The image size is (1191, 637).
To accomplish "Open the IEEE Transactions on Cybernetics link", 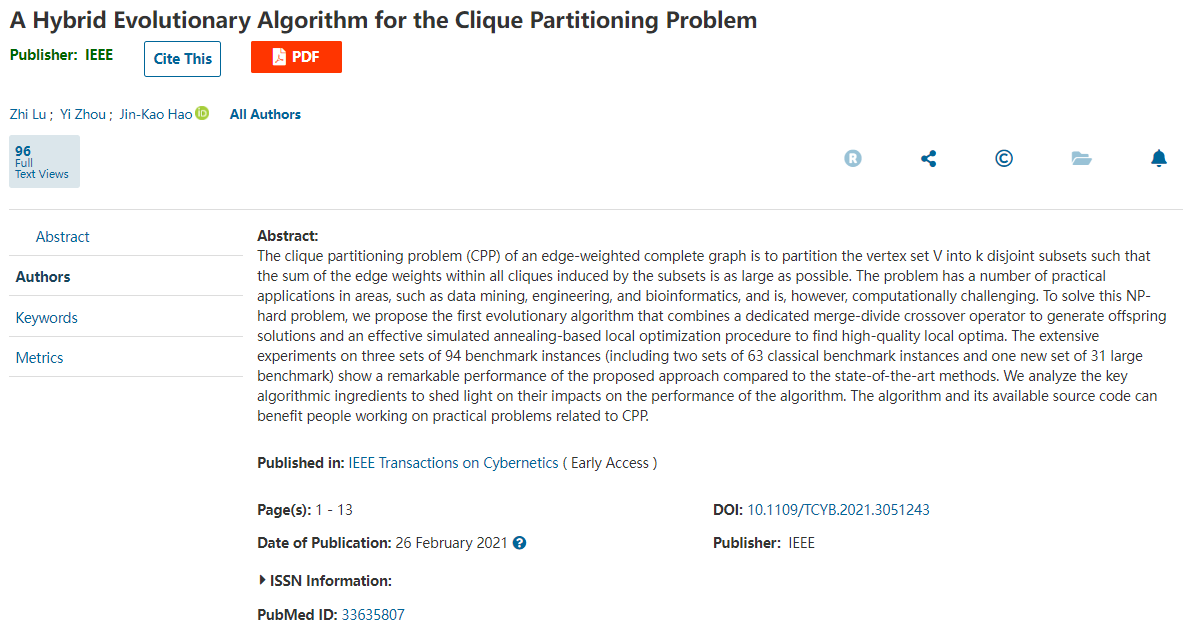I will click(x=453, y=463).
